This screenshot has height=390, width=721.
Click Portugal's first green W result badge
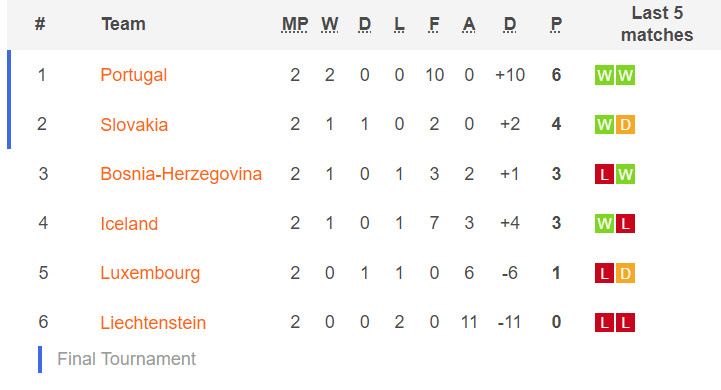604,75
